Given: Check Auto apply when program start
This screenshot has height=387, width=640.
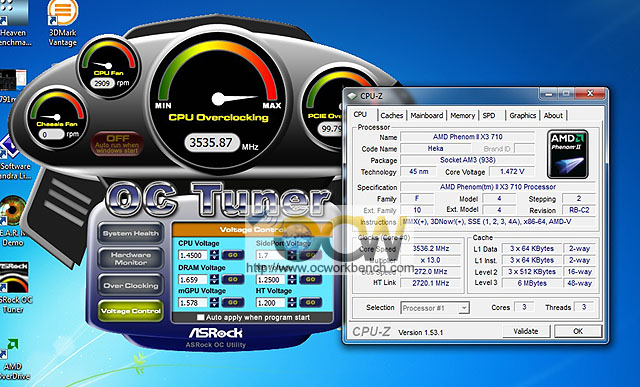Looking at the screenshot, I should pos(200,317).
